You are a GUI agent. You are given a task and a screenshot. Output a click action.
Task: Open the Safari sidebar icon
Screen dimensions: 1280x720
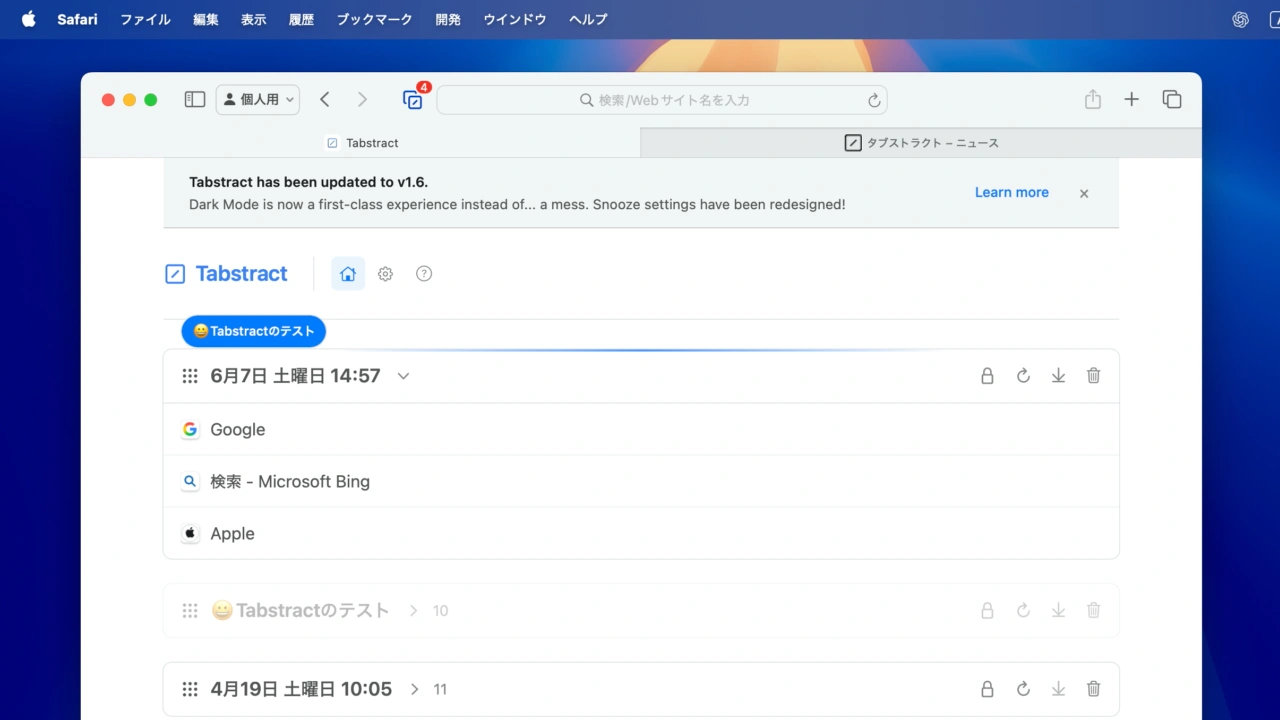(x=195, y=99)
